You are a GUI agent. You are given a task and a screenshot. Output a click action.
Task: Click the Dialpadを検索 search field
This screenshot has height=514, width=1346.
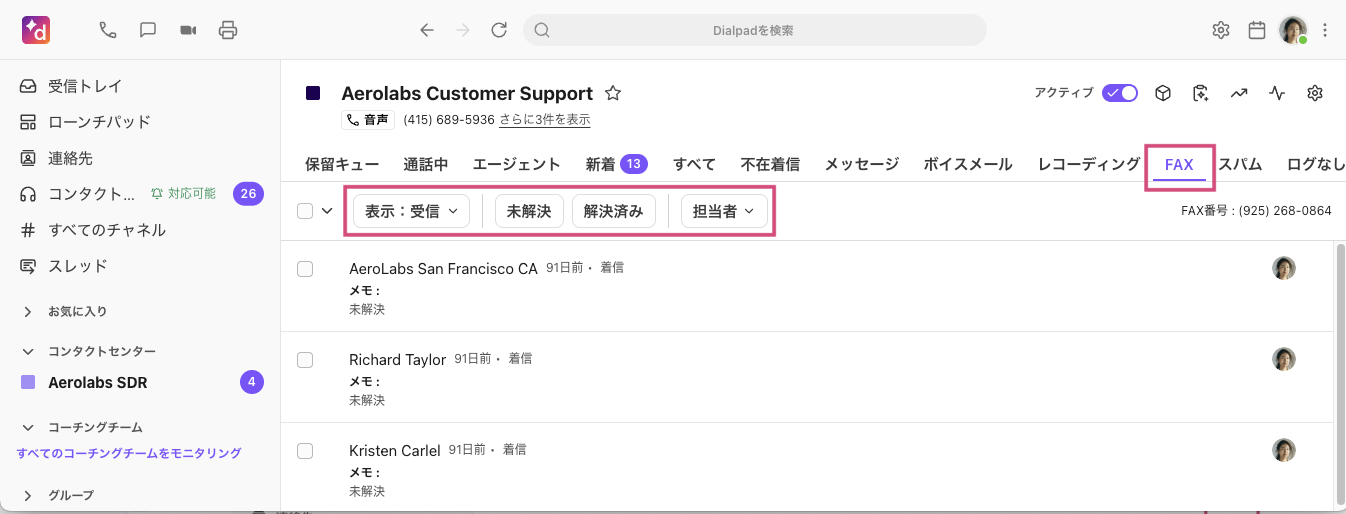754,30
